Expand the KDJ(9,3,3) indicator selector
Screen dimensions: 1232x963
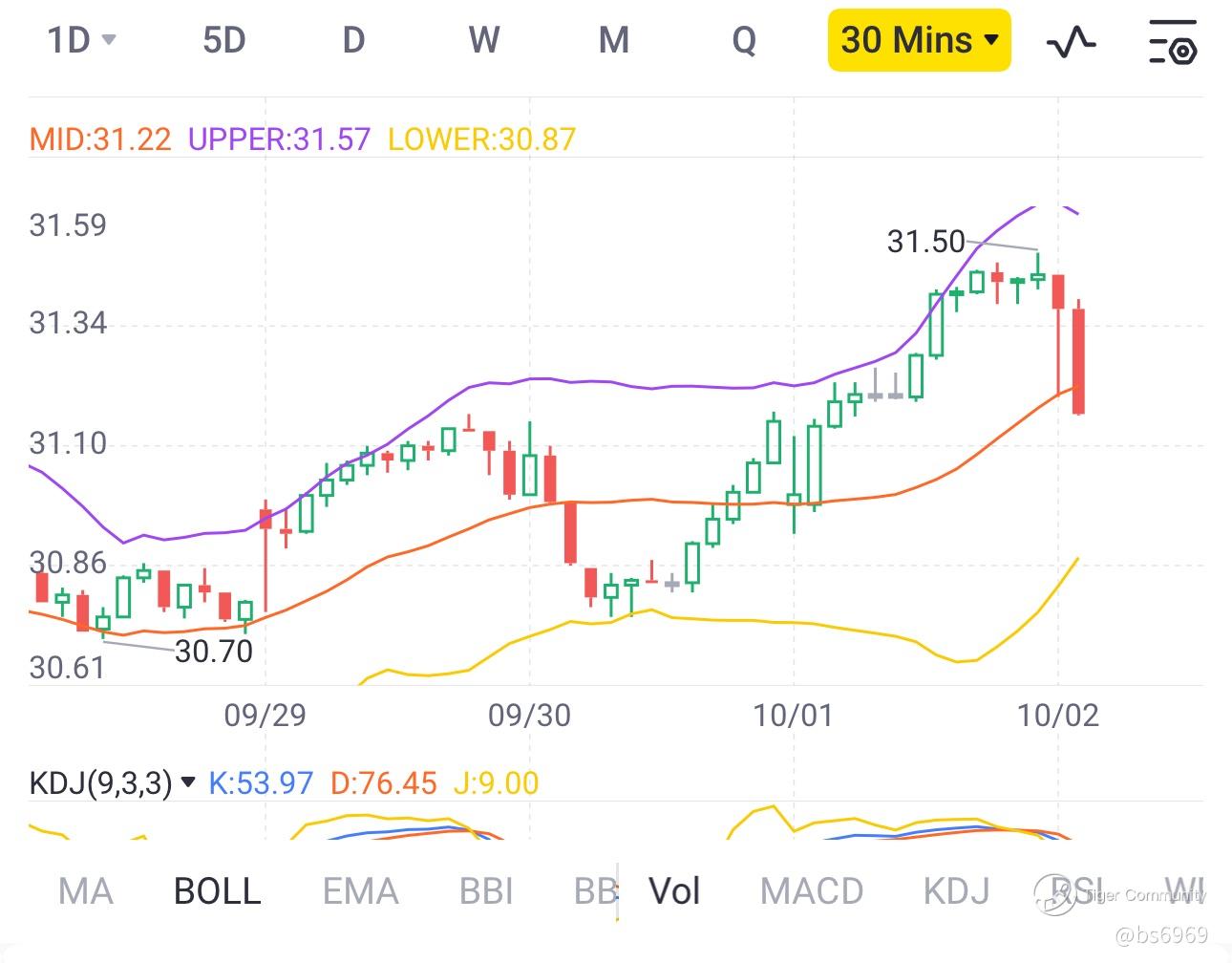[113, 783]
